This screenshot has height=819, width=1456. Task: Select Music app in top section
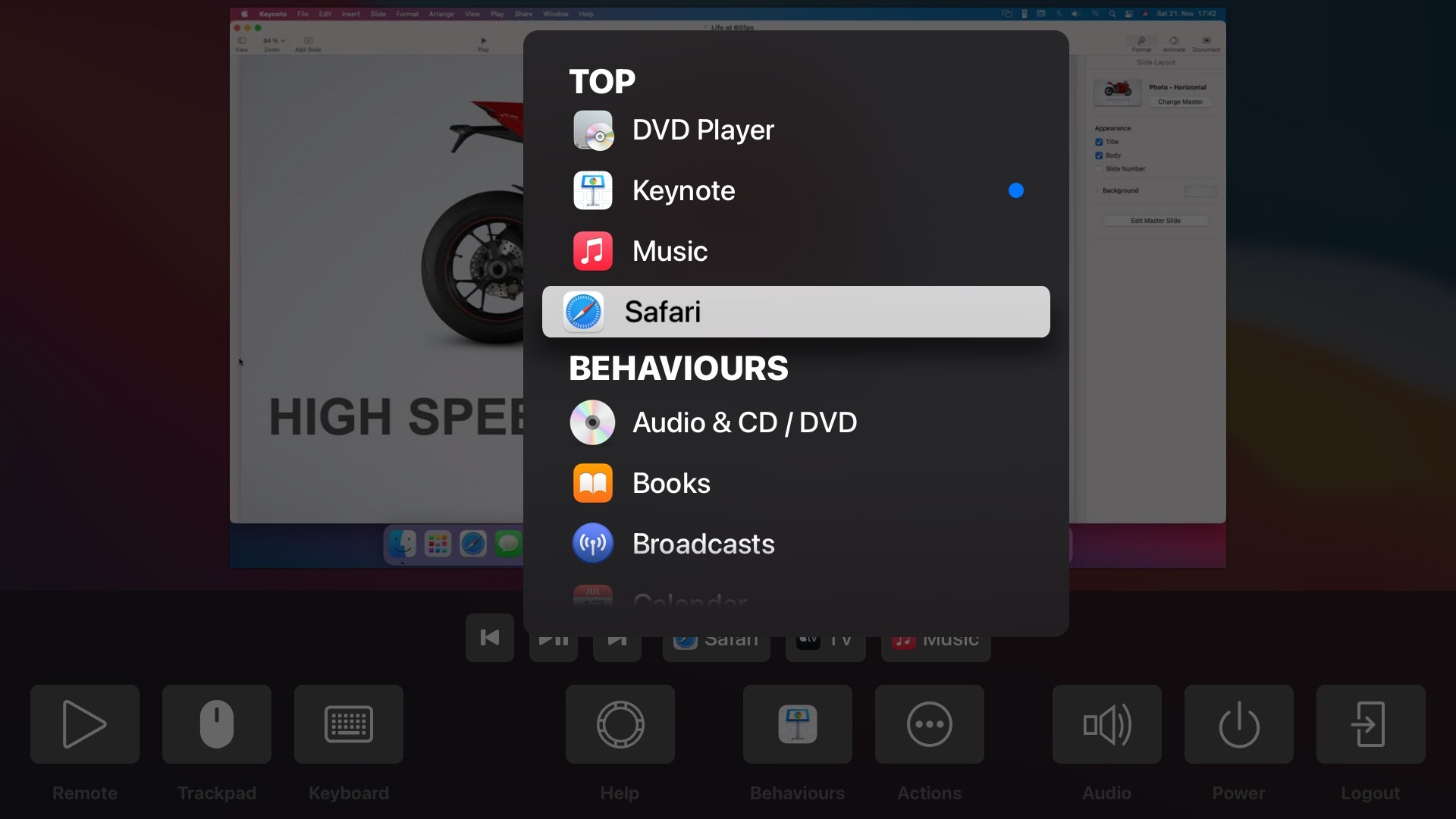pyautogui.click(x=796, y=251)
